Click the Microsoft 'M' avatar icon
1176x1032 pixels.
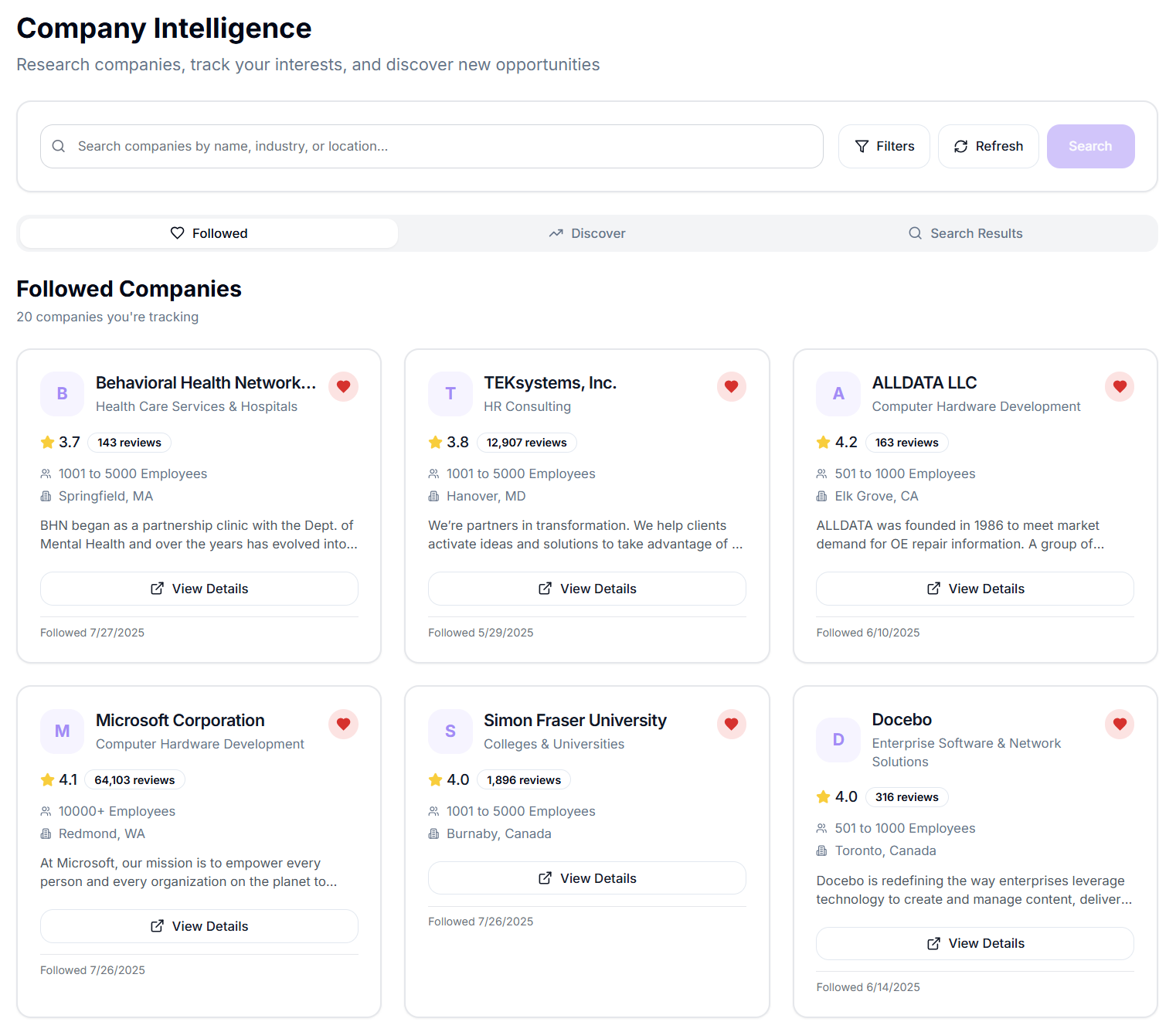pyautogui.click(x=62, y=732)
